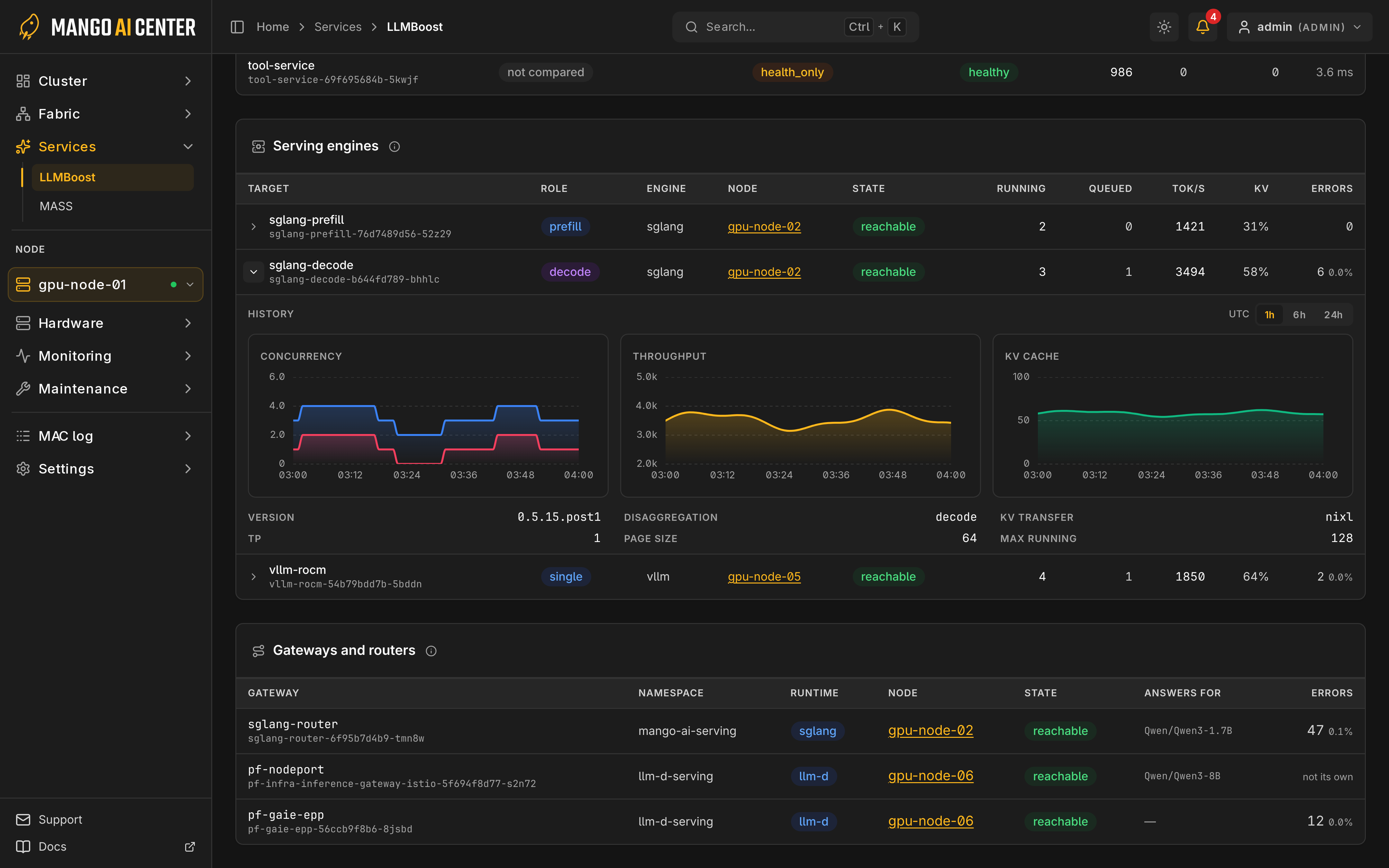
Task: Click the health_only badge
Action: [x=792, y=72]
